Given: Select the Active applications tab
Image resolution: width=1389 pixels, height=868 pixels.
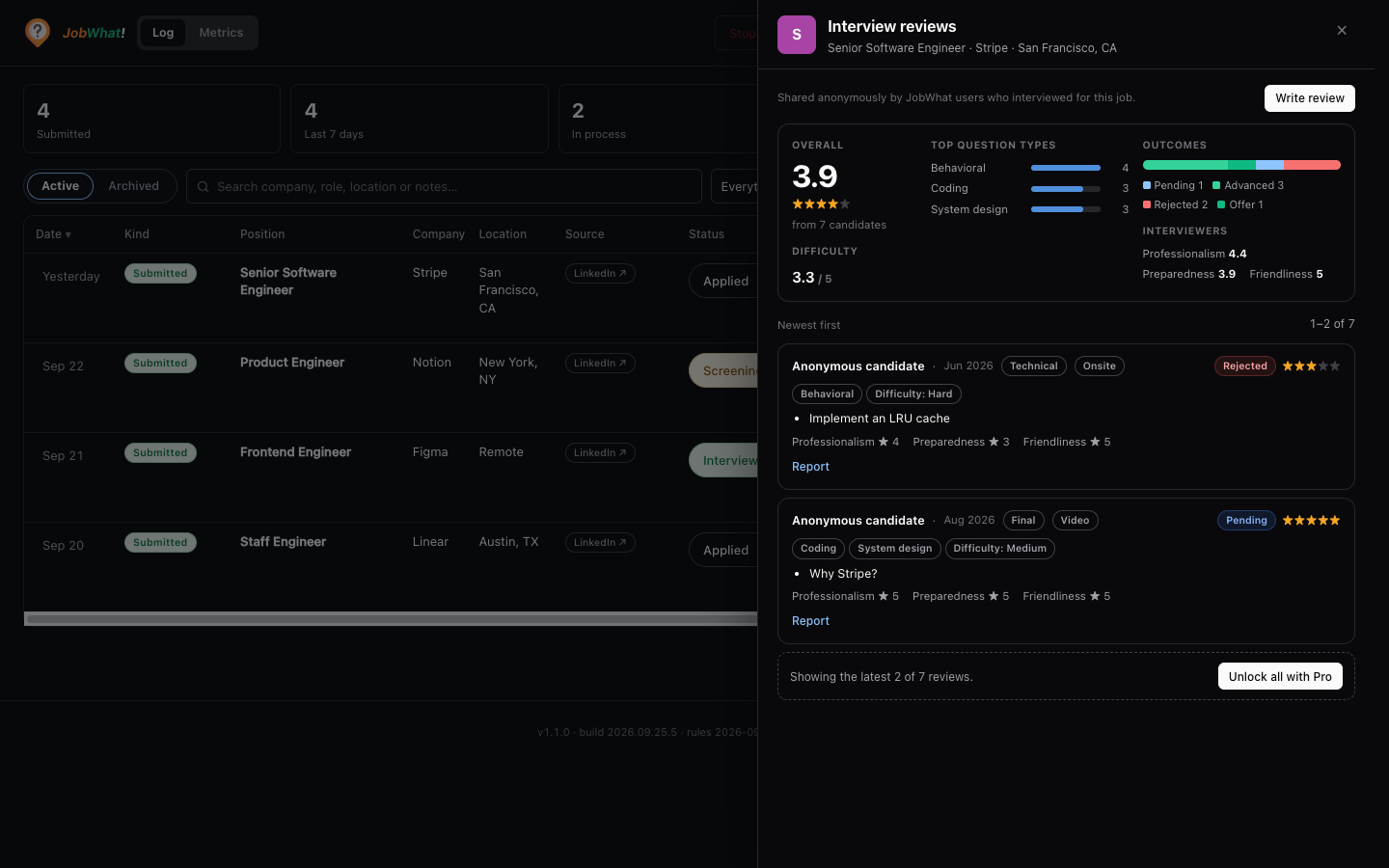Looking at the screenshot, I should [61, 186].
